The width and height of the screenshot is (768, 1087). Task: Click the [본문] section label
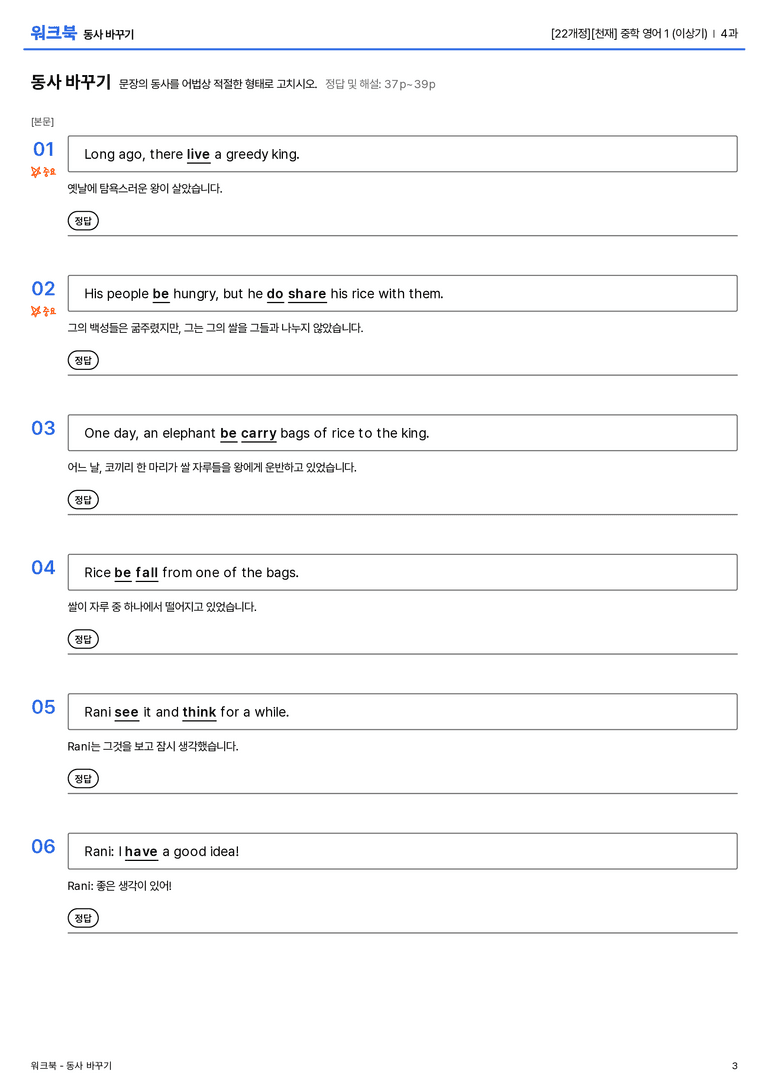[42, 122]
